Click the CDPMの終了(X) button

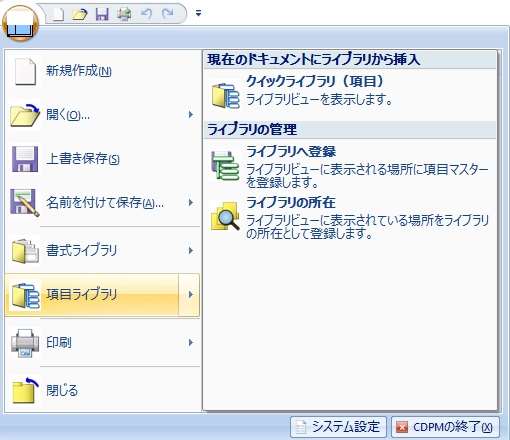click(x=445, y=427)
